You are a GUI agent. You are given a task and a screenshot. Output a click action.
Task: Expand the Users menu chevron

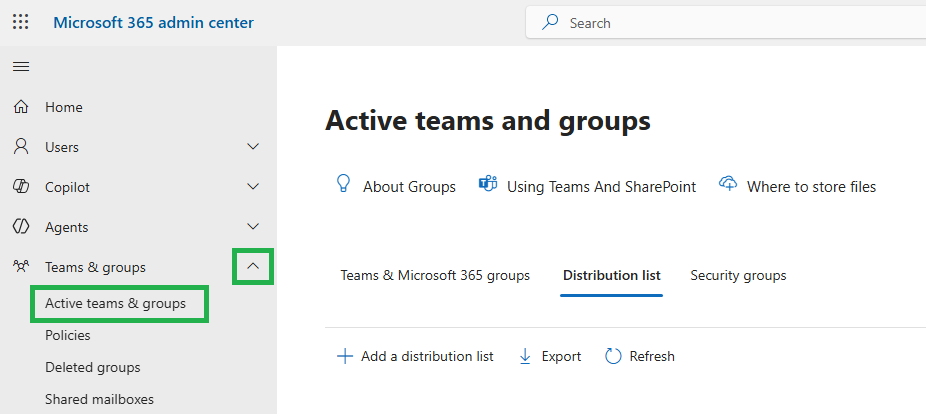tap(253, 146)
